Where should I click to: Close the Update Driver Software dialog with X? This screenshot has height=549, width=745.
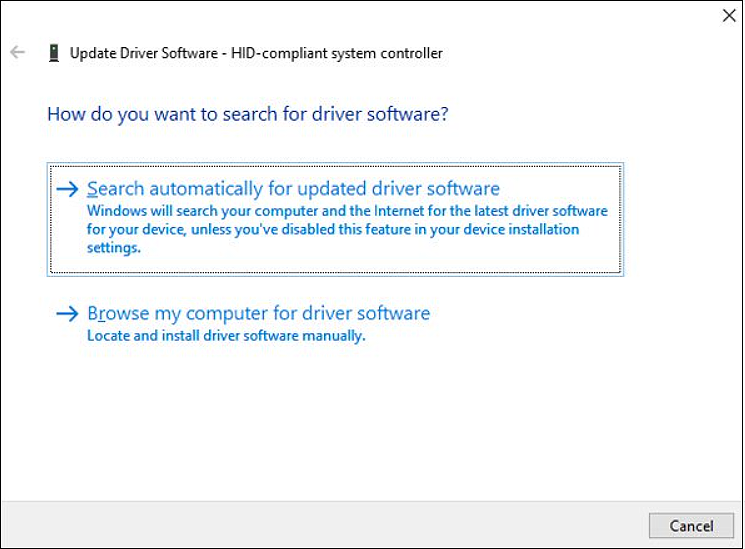[729, 15]
